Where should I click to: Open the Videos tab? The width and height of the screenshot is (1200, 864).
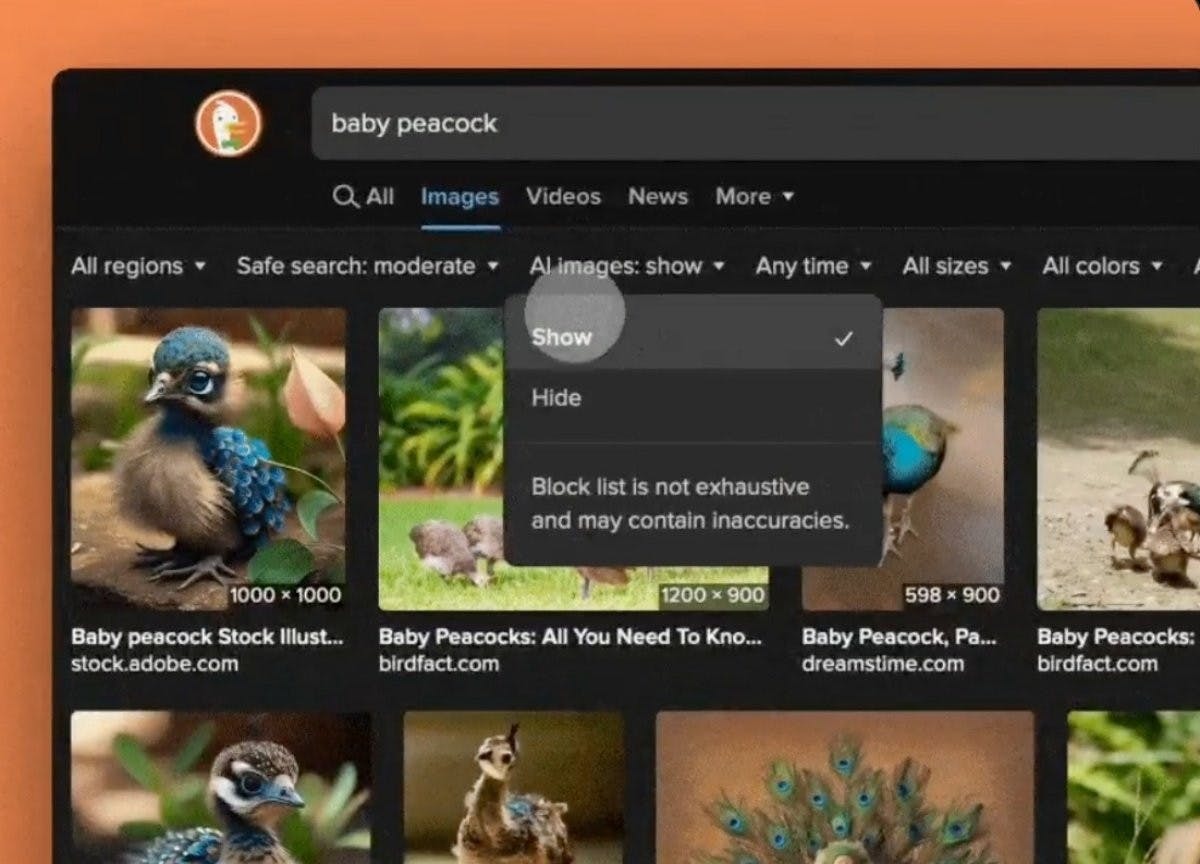(563, 197)
